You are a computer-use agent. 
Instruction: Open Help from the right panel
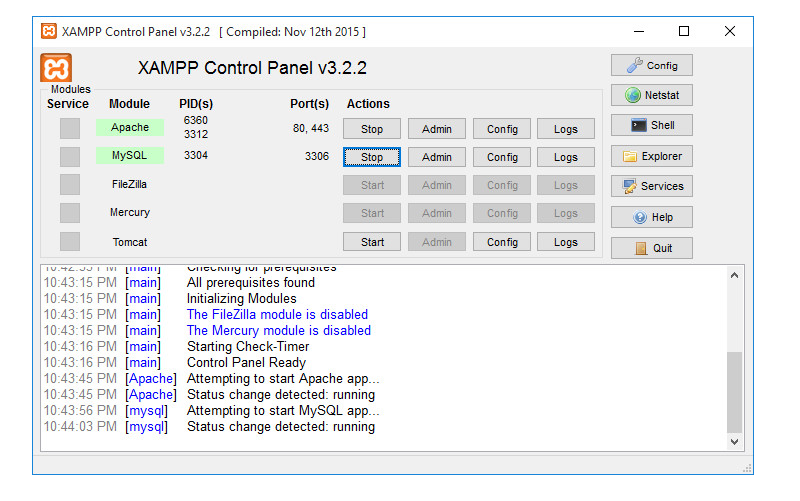[651, 217]
